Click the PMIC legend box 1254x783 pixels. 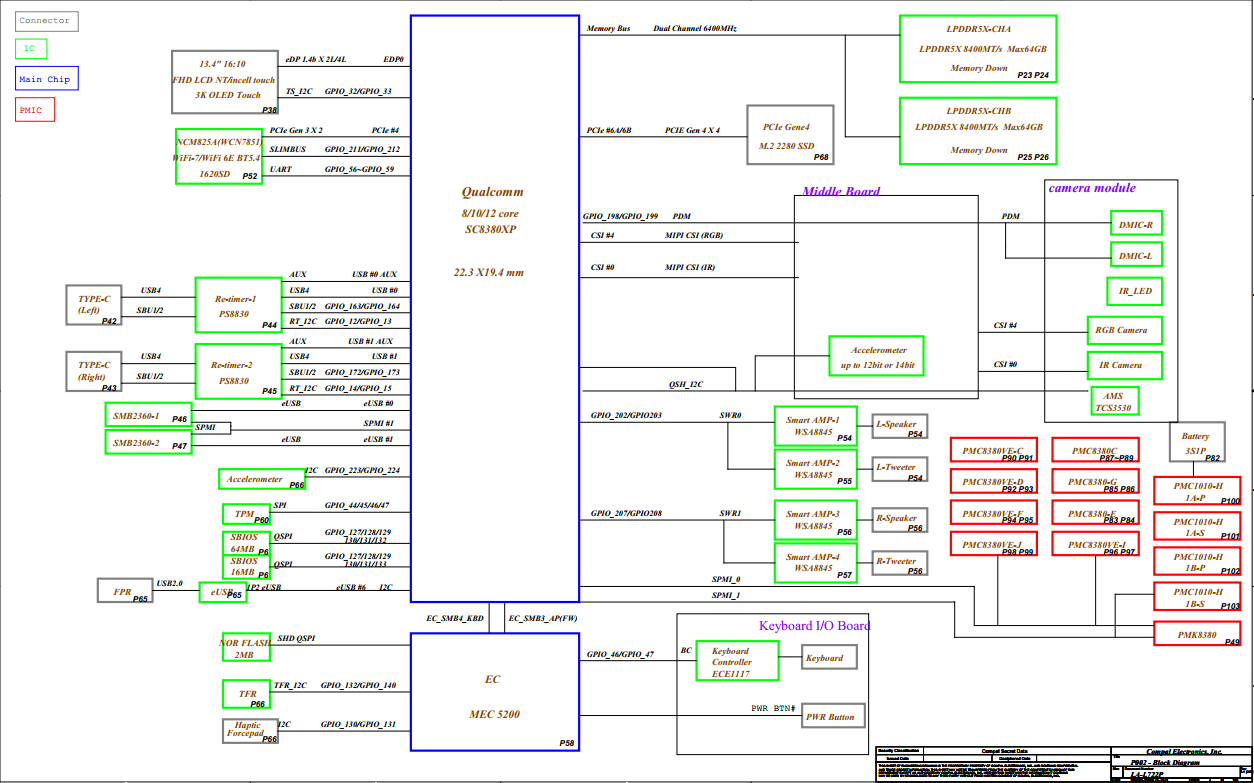(x=35, y=110)
